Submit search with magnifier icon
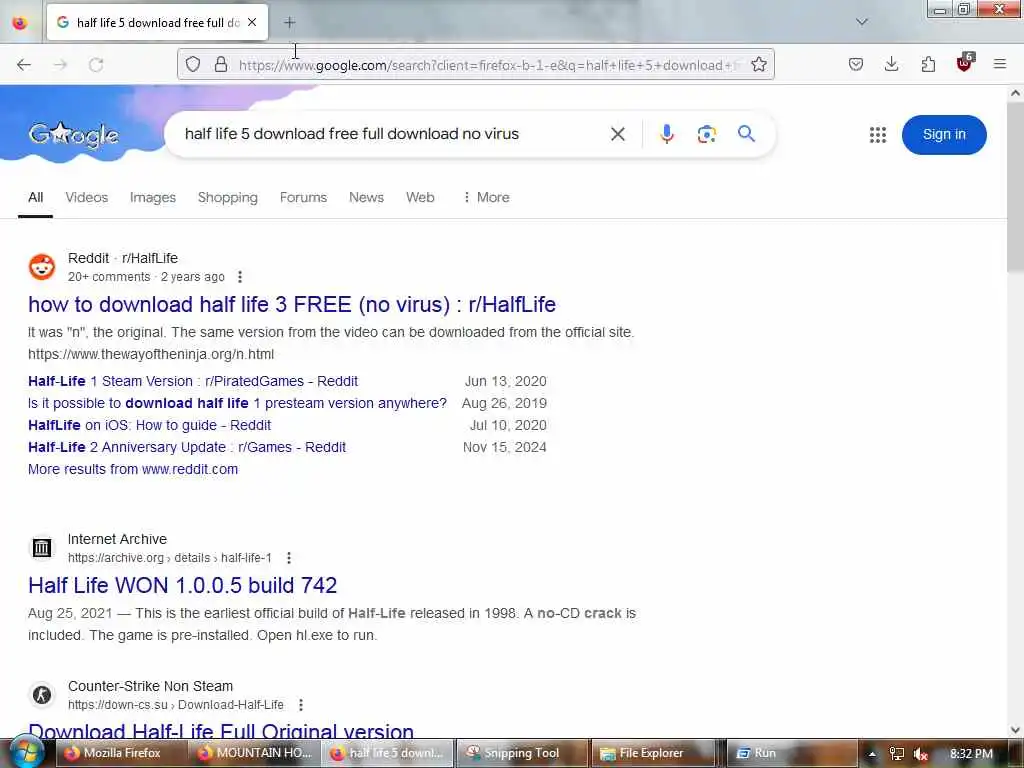Viewport: 1024px width, 768px height. click(746, 134)
